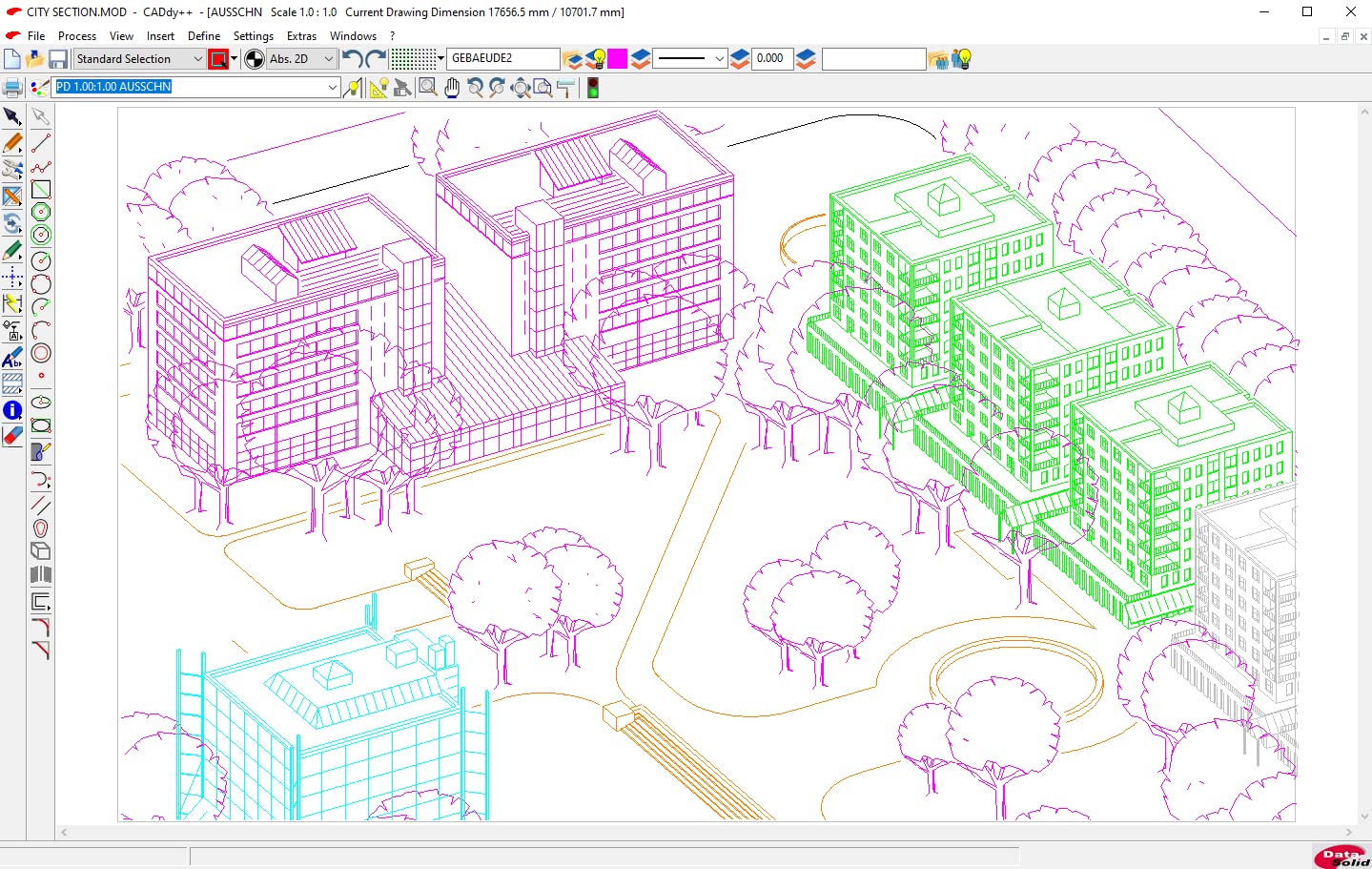Click the traffic light icon
The width and height of the screenshot is (1372, 869).
[x=593, y=88]
